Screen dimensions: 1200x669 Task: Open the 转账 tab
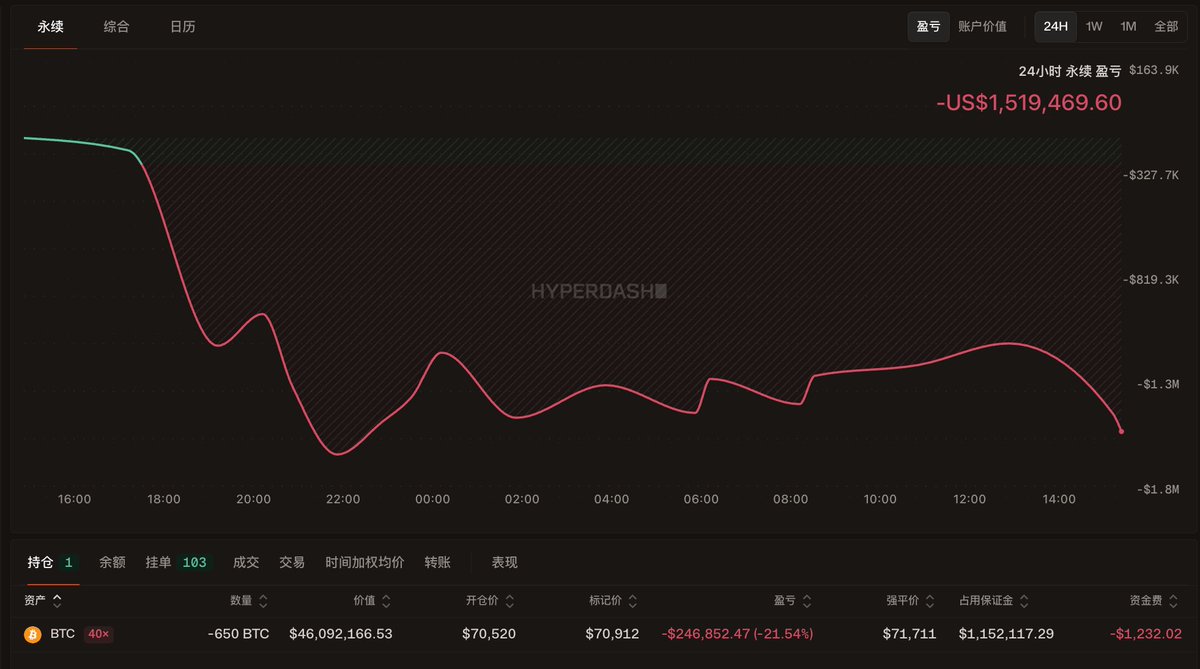(x=438, y=563)
